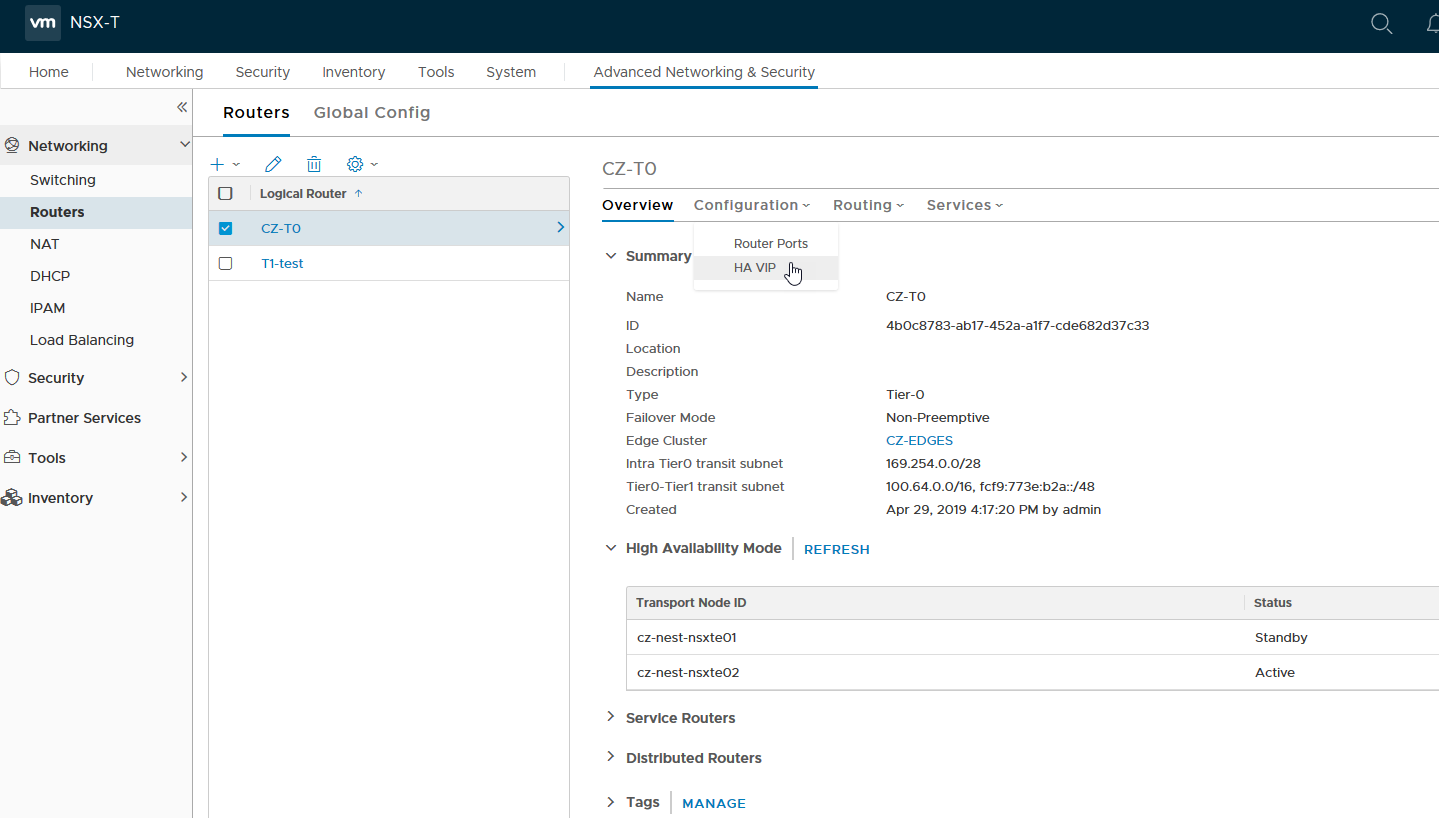Viewport: 1439px width, 818px height.
Task: Collapse the sidebar with double-chevron icon
Action: (182, 107)
